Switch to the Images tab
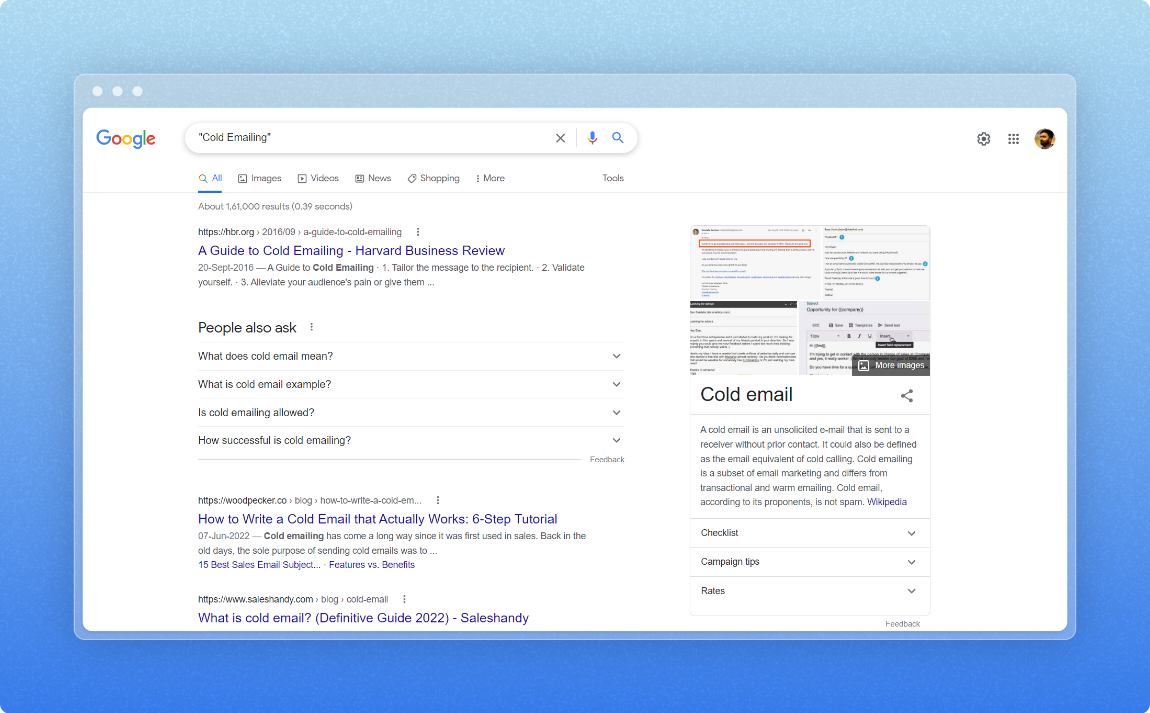Viewport: 1150px width, 713px height. coord(260,178)
